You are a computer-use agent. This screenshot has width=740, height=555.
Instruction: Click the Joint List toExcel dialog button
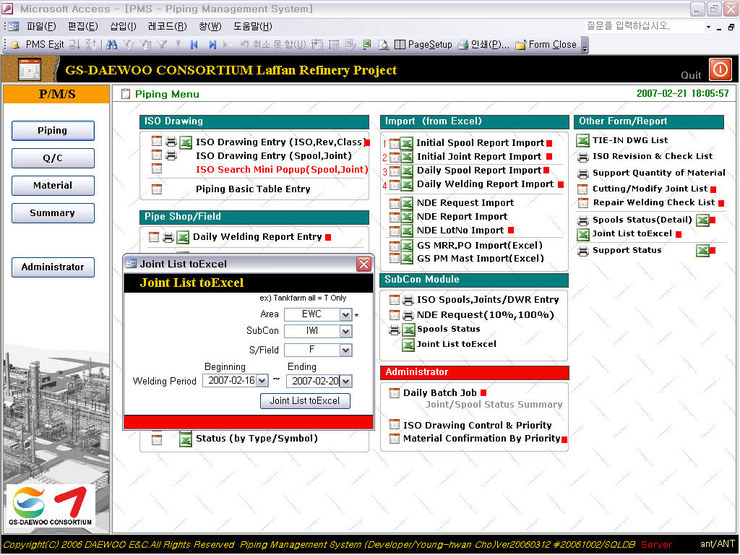pos(305,401)
